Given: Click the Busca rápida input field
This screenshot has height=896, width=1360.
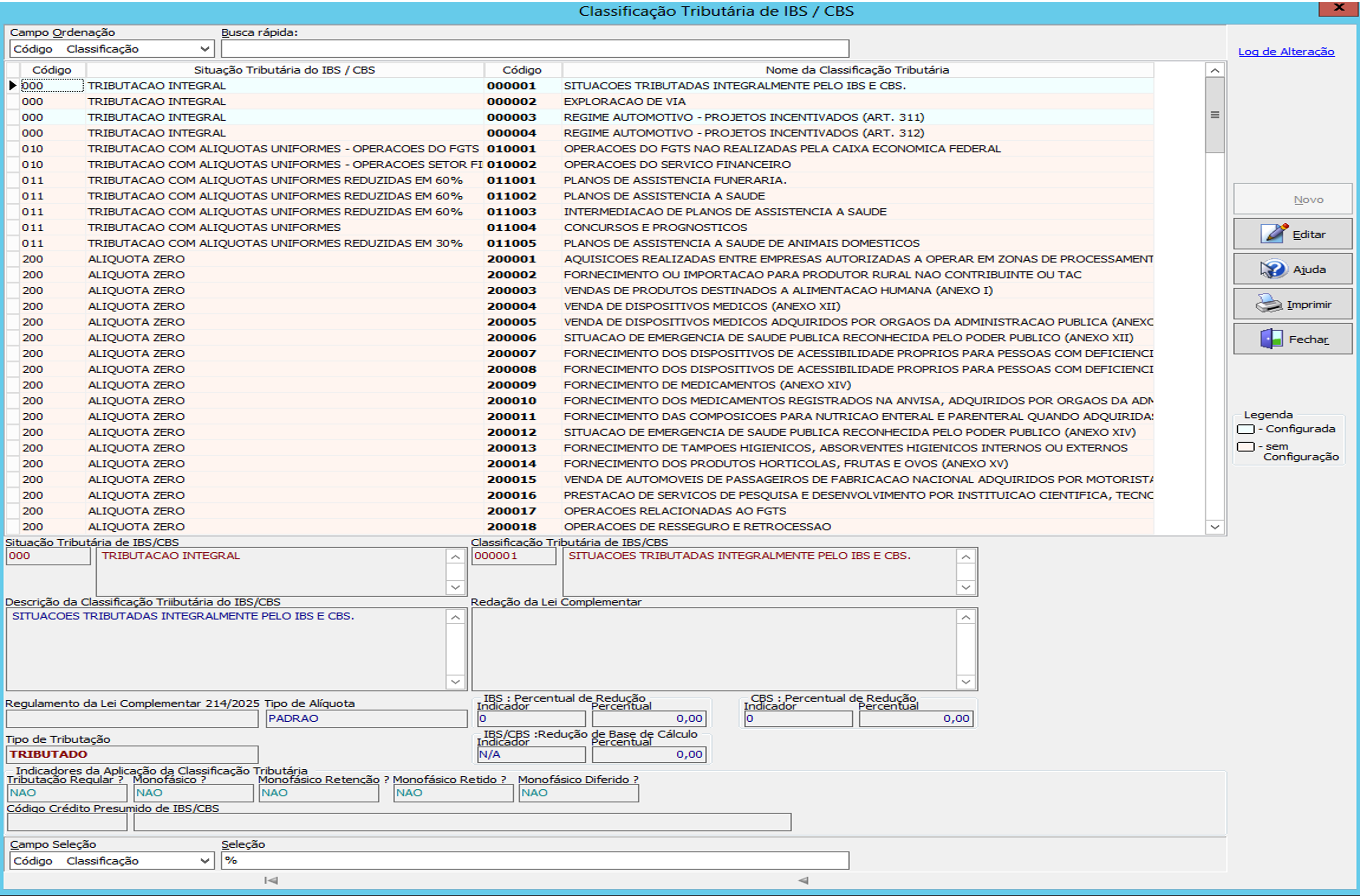Looking at the screenshot, I should (x=534, y=49).
